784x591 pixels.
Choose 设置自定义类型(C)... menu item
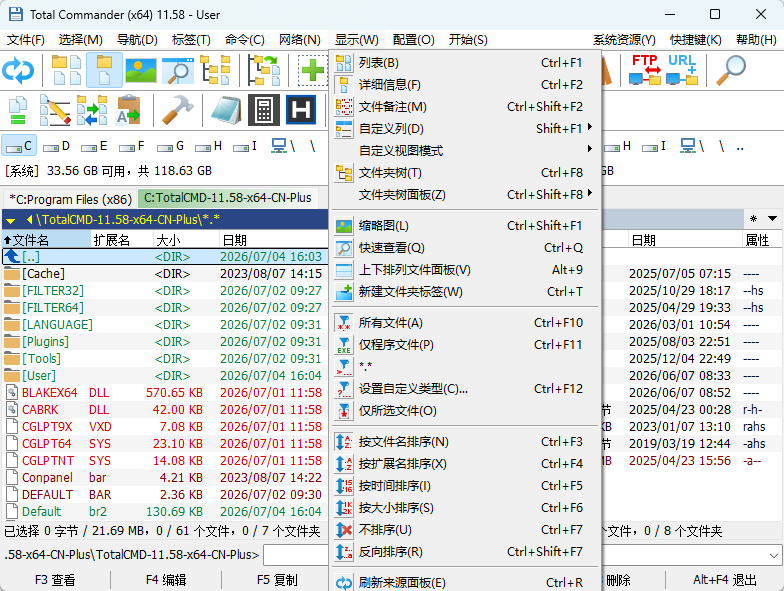tap(465, 388)
